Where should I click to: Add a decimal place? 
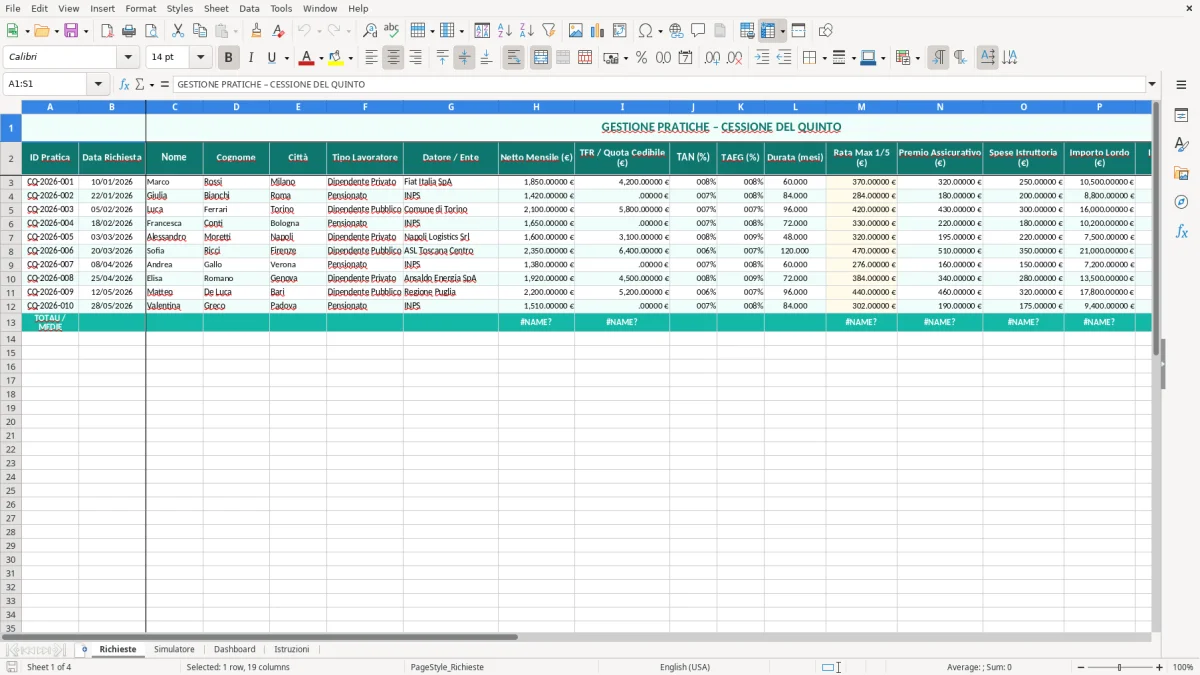[712, 58]
